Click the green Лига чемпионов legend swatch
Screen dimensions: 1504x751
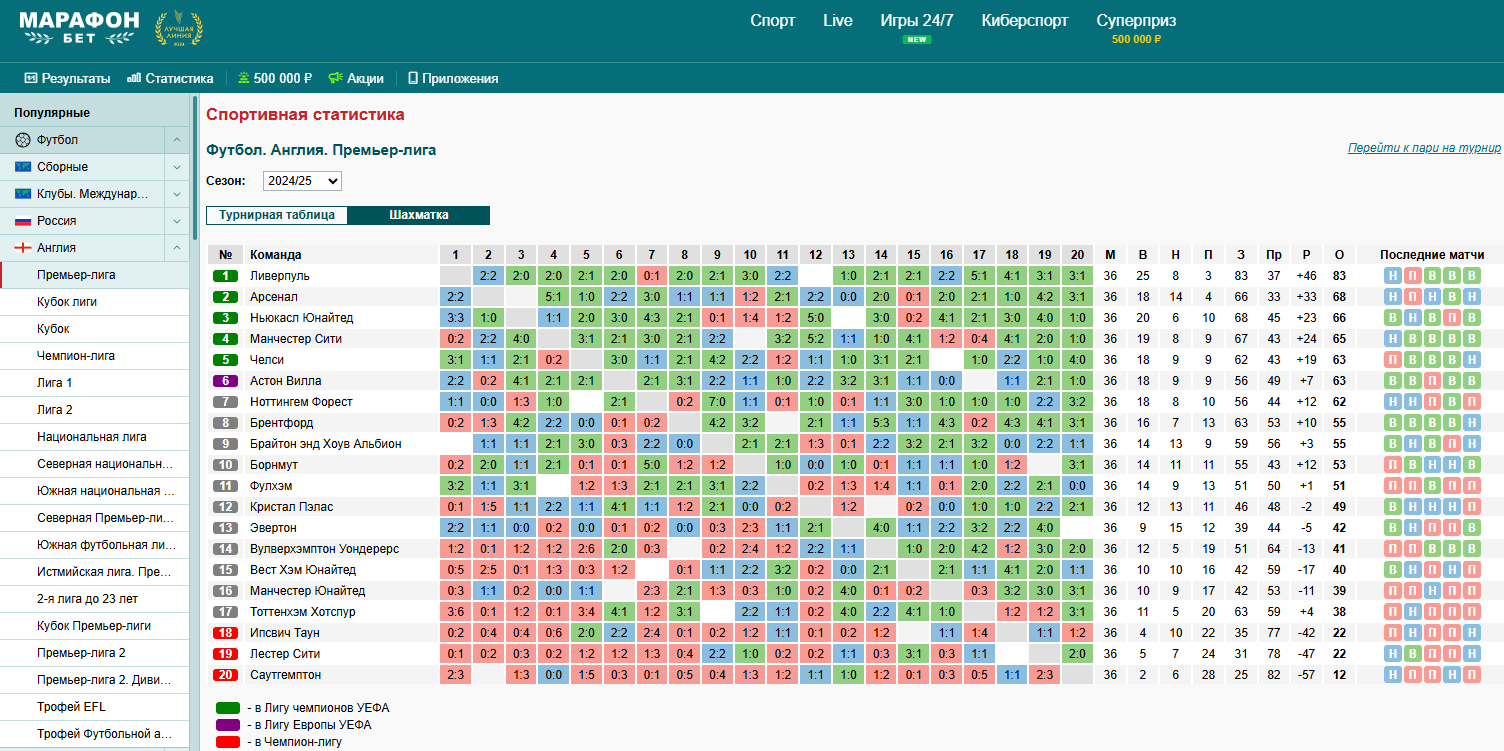click(228, 708)
